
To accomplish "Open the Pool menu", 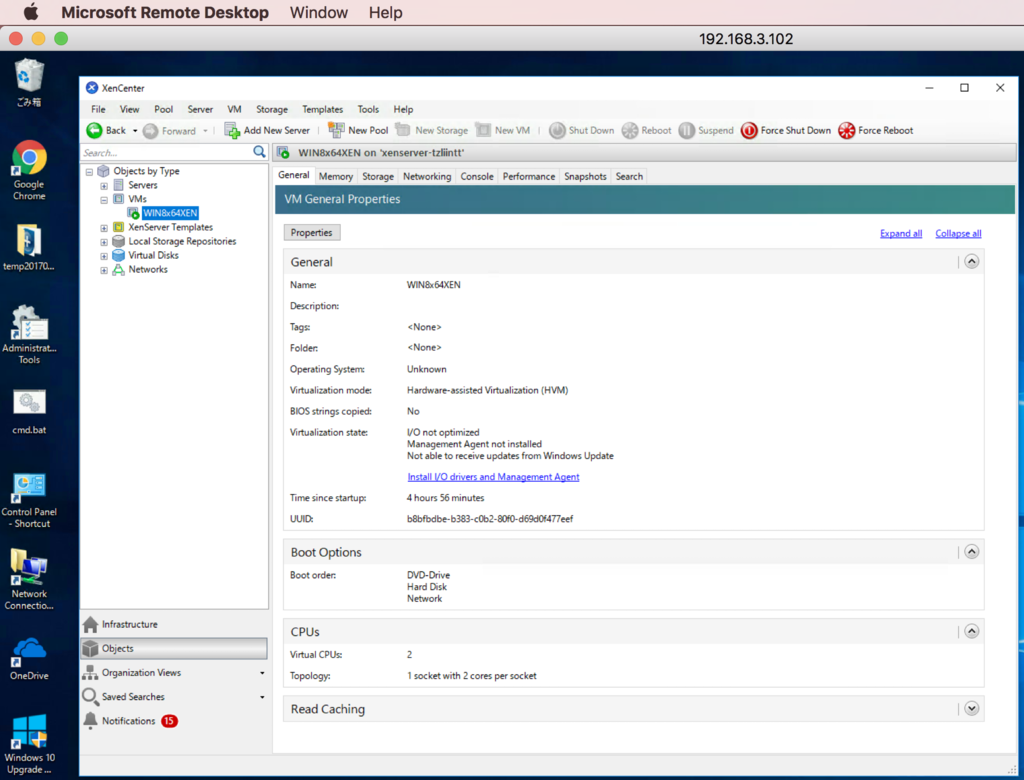I will click(163, 109).
